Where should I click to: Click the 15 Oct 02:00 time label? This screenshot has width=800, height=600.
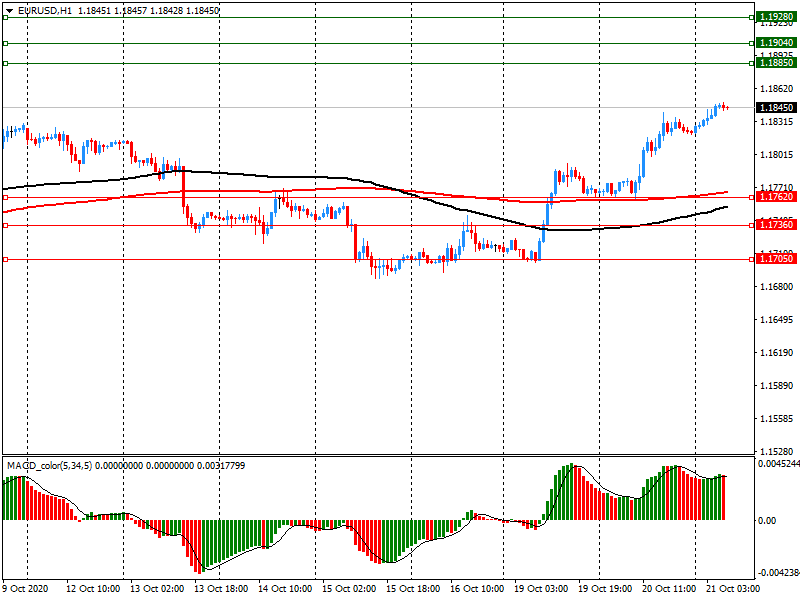[349, 588]
